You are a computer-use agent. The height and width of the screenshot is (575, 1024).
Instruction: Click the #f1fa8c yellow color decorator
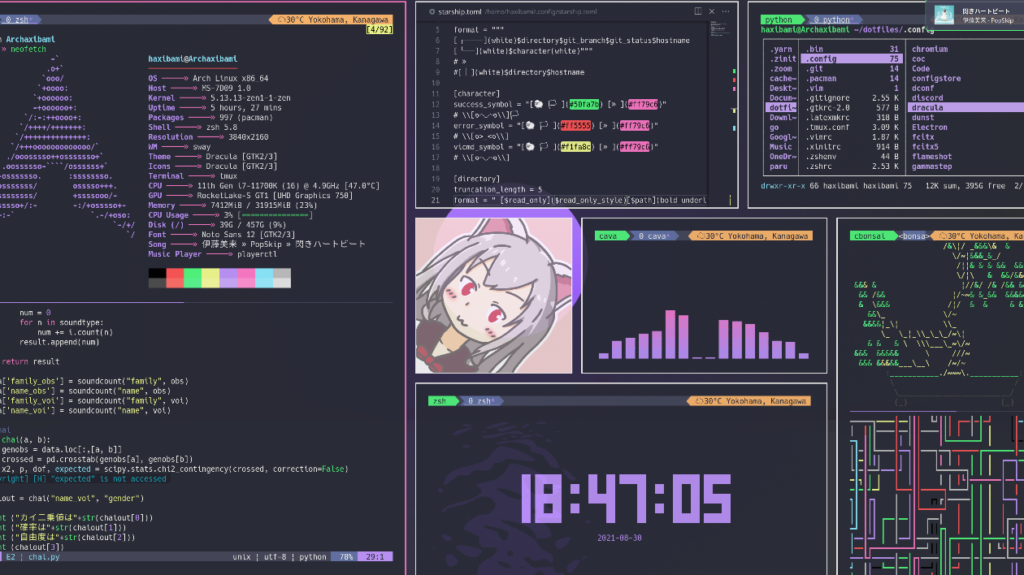click(575, 147)
